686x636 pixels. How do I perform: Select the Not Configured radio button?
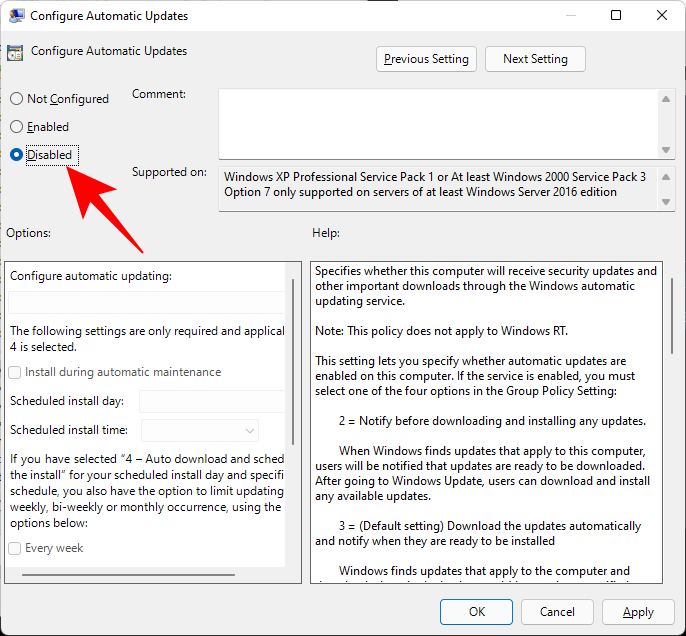16,99
